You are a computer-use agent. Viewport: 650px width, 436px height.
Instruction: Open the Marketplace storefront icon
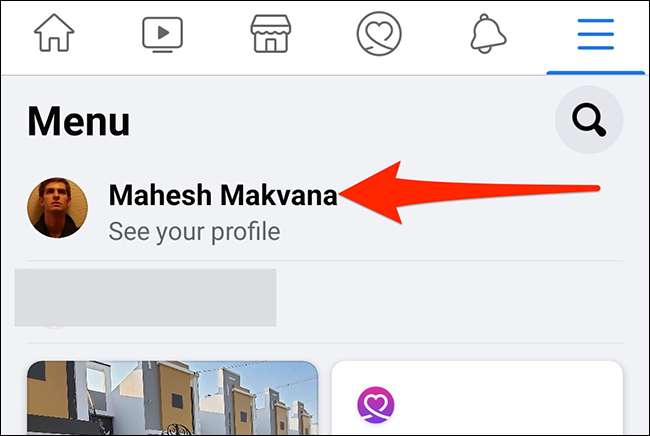coord(271,34)
